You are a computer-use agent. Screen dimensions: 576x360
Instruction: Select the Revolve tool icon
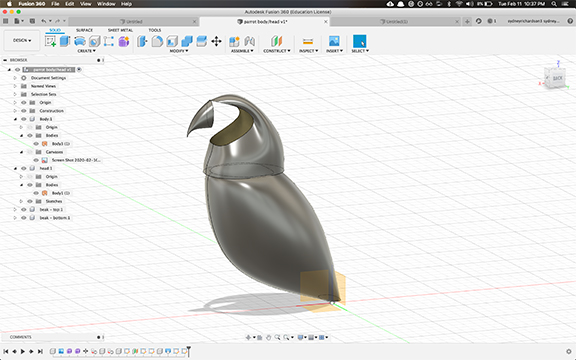coord(80,41)
